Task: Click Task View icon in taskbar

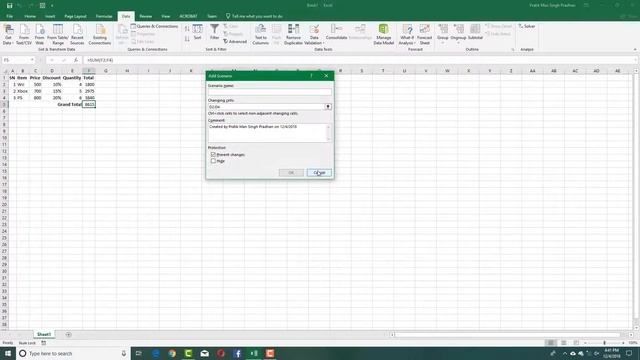Action: click(x=139, y=353)
